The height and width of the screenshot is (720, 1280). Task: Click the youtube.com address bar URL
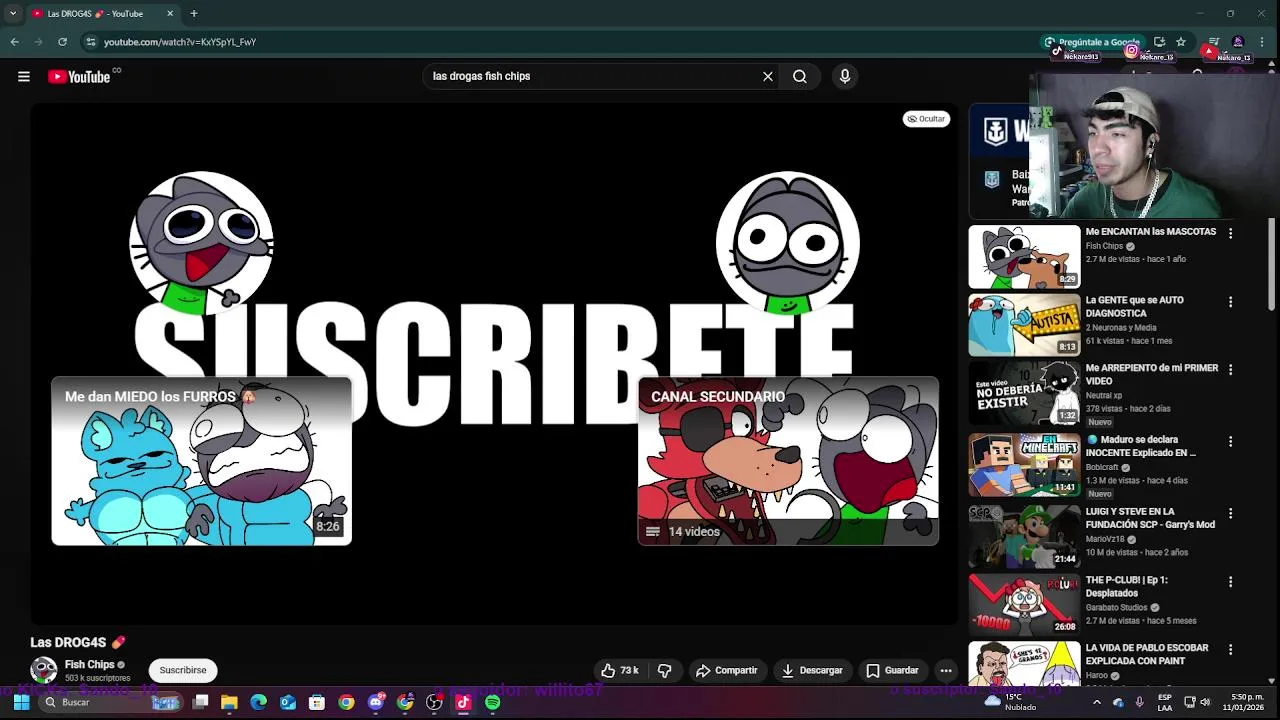(x=180, y=42)
